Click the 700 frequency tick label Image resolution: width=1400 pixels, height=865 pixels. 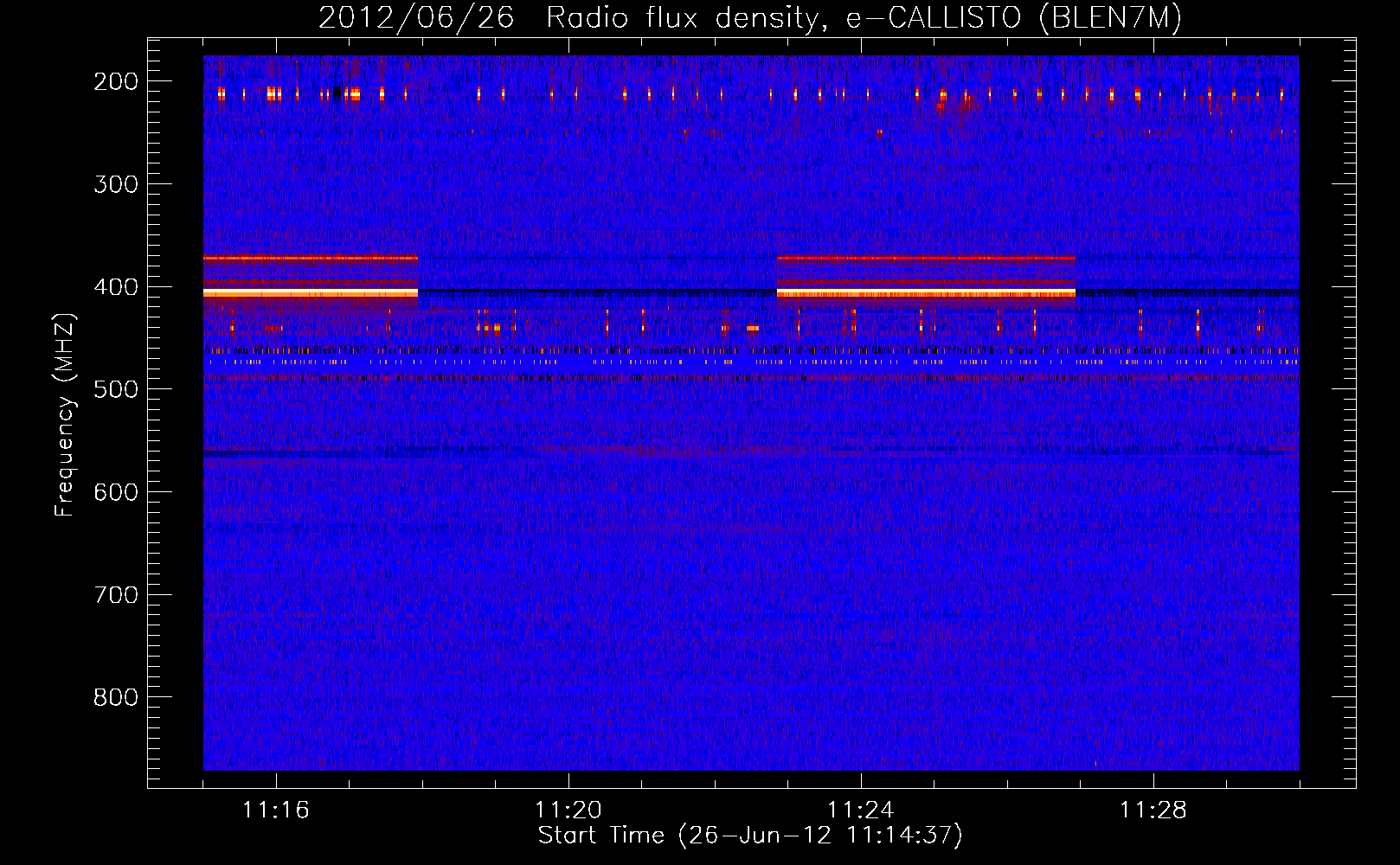point(116,595)
